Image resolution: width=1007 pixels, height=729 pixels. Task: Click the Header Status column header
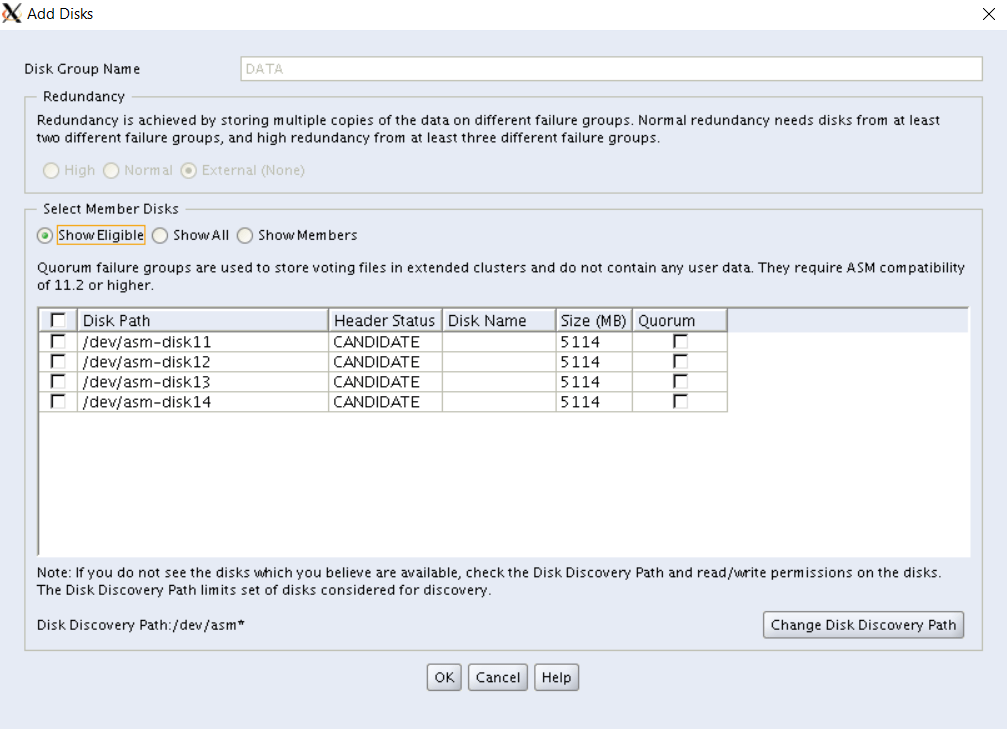(385, 321)
